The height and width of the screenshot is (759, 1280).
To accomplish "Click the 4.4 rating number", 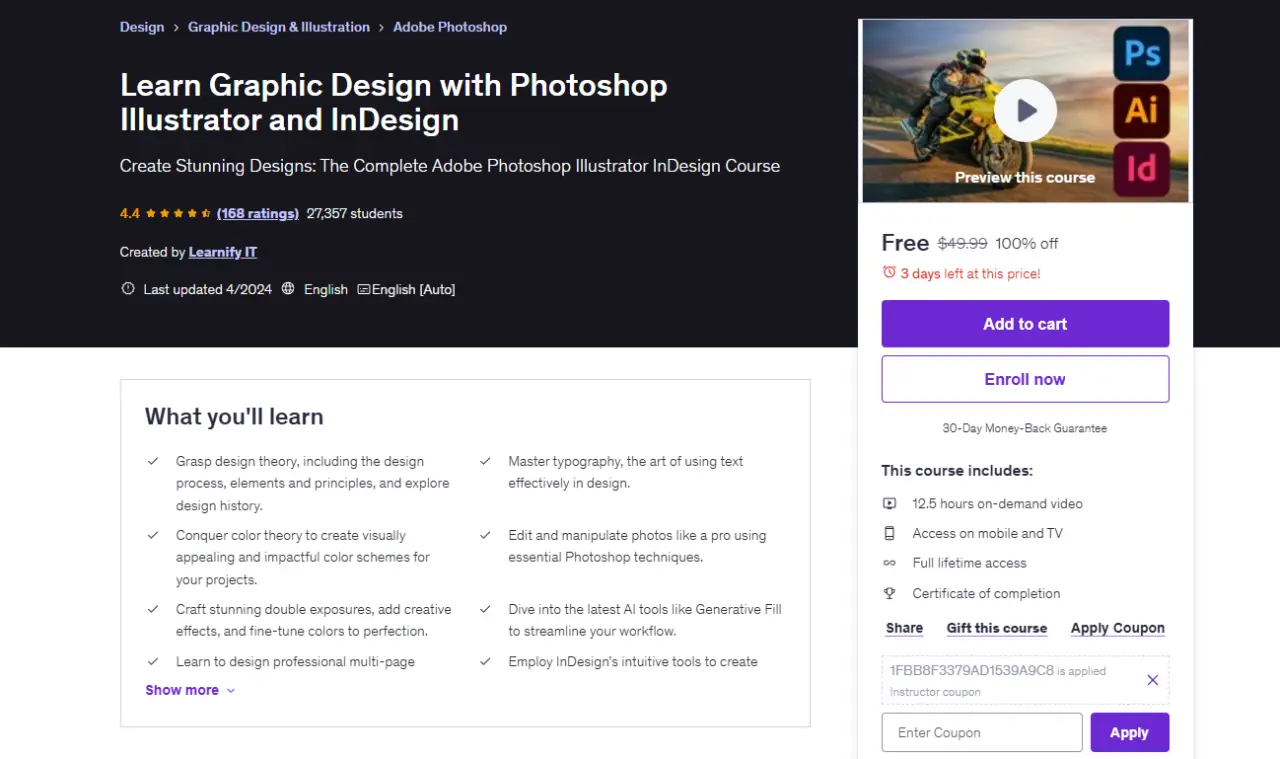I will tap(130, 213).
